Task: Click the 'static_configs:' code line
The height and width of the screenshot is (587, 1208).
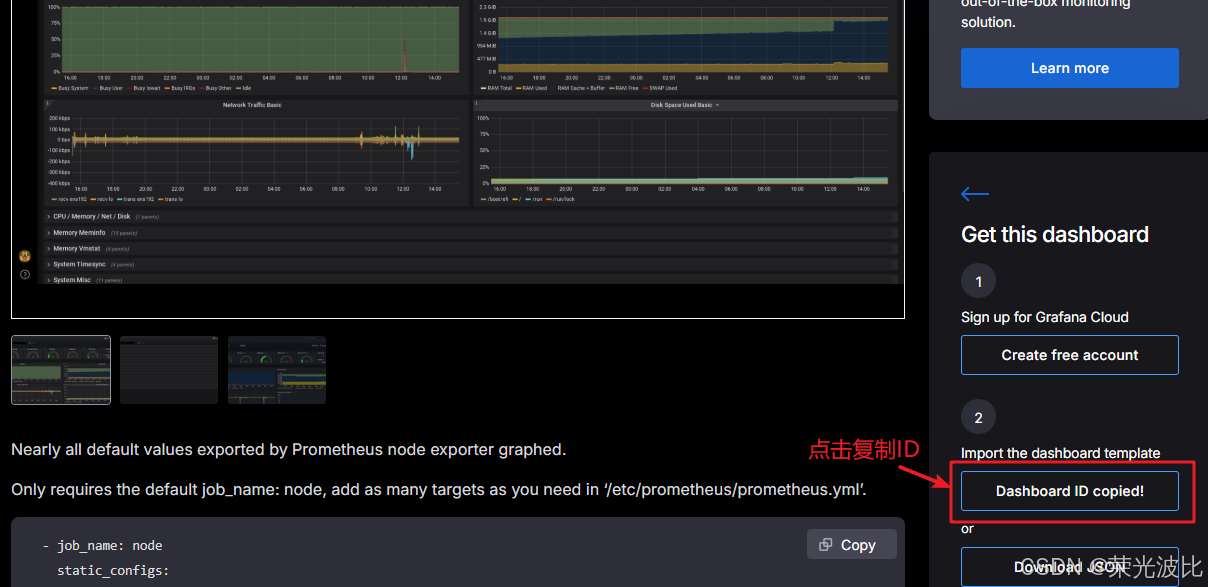Action: tap(113, 571)
